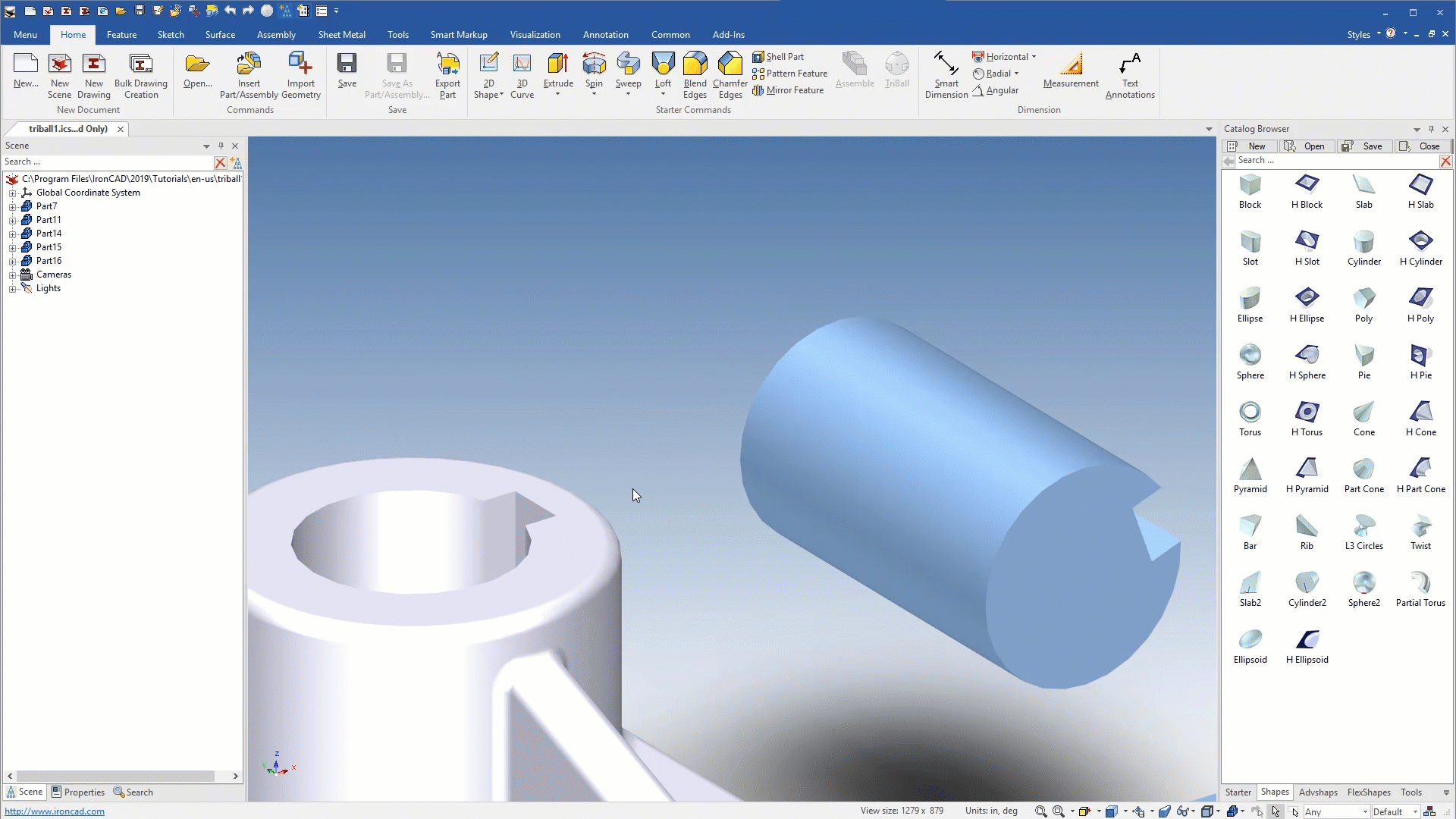The height and width of the screenshot is (819, 1456).
Task: Select the Spin tool
Action: pyautogui.click(x=594, y=65)
